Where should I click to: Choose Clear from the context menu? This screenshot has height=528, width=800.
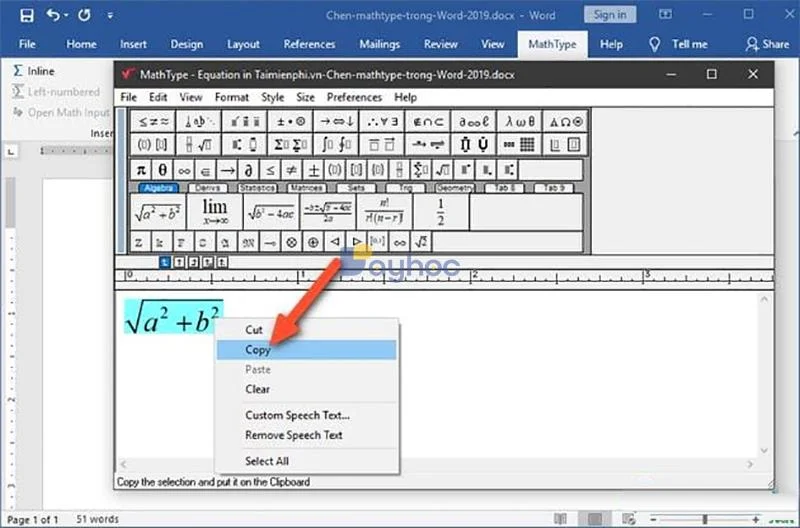coord(307,389)
